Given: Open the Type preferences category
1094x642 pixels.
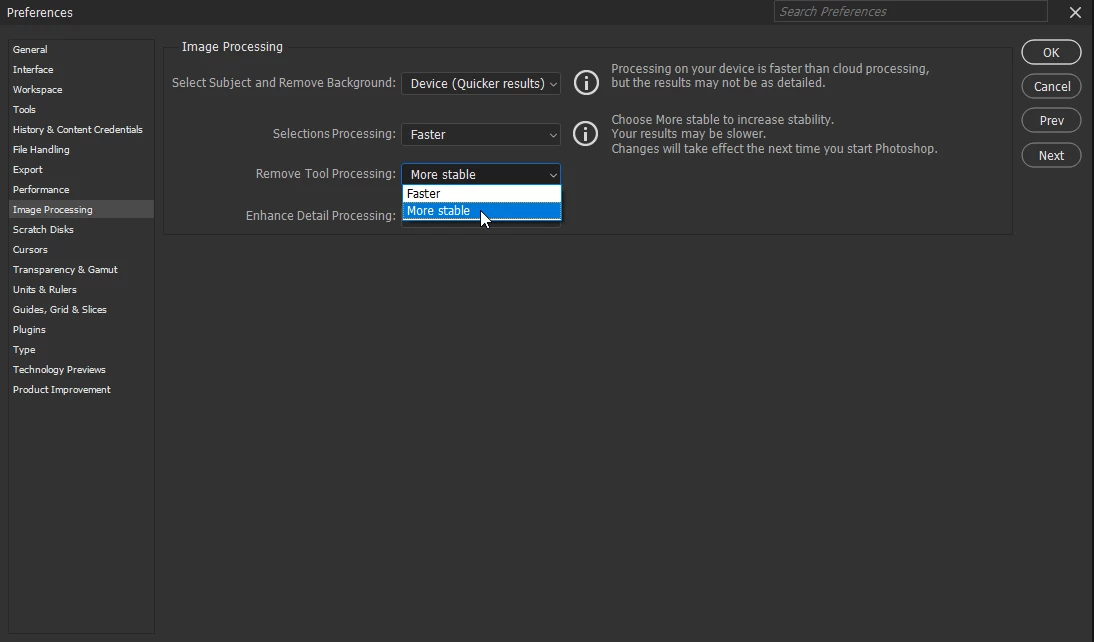Looking at the screenshot, I should [x=81, y=350].
